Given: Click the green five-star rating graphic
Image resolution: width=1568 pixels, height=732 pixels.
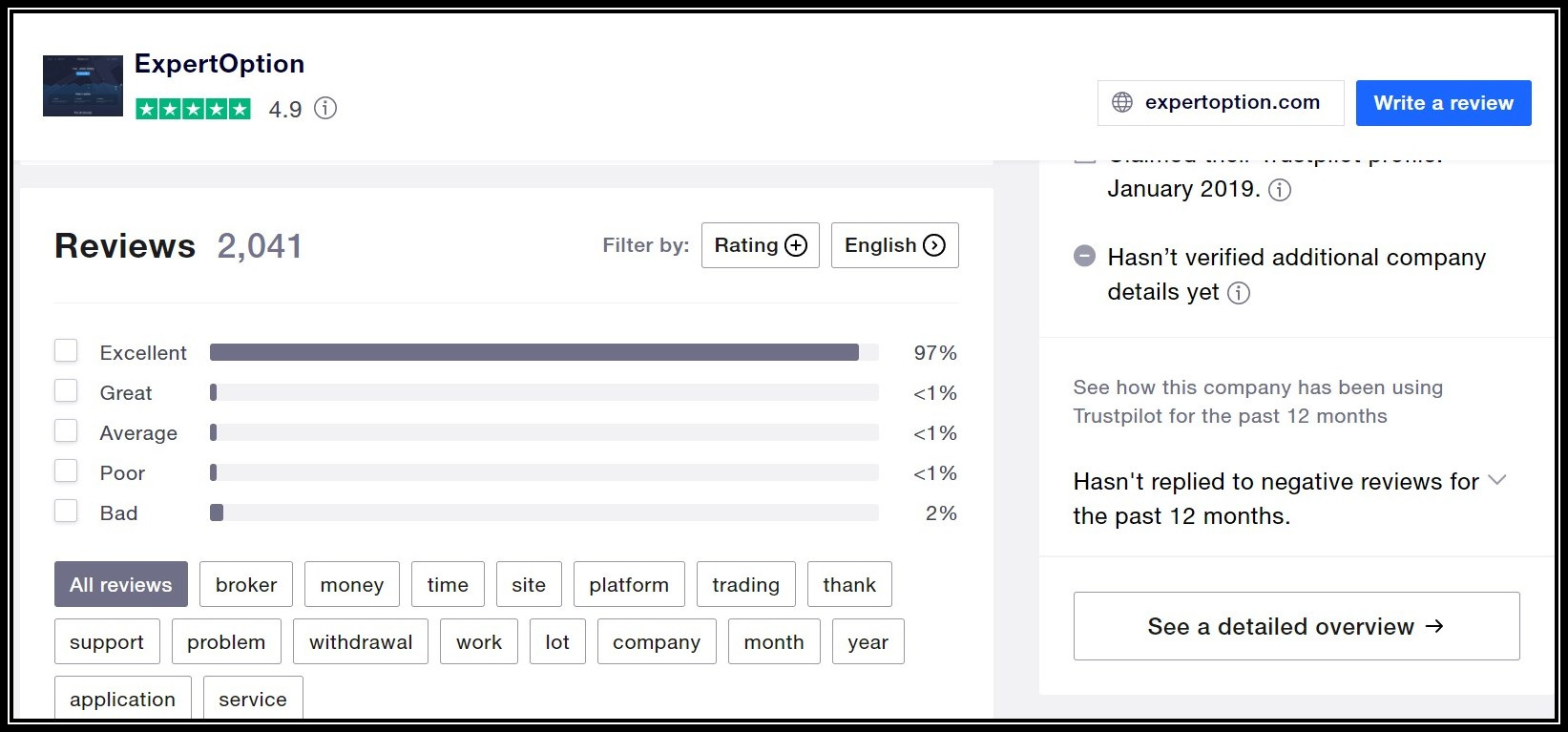Looking at the screenshot, I should click(x=194, y=109).
